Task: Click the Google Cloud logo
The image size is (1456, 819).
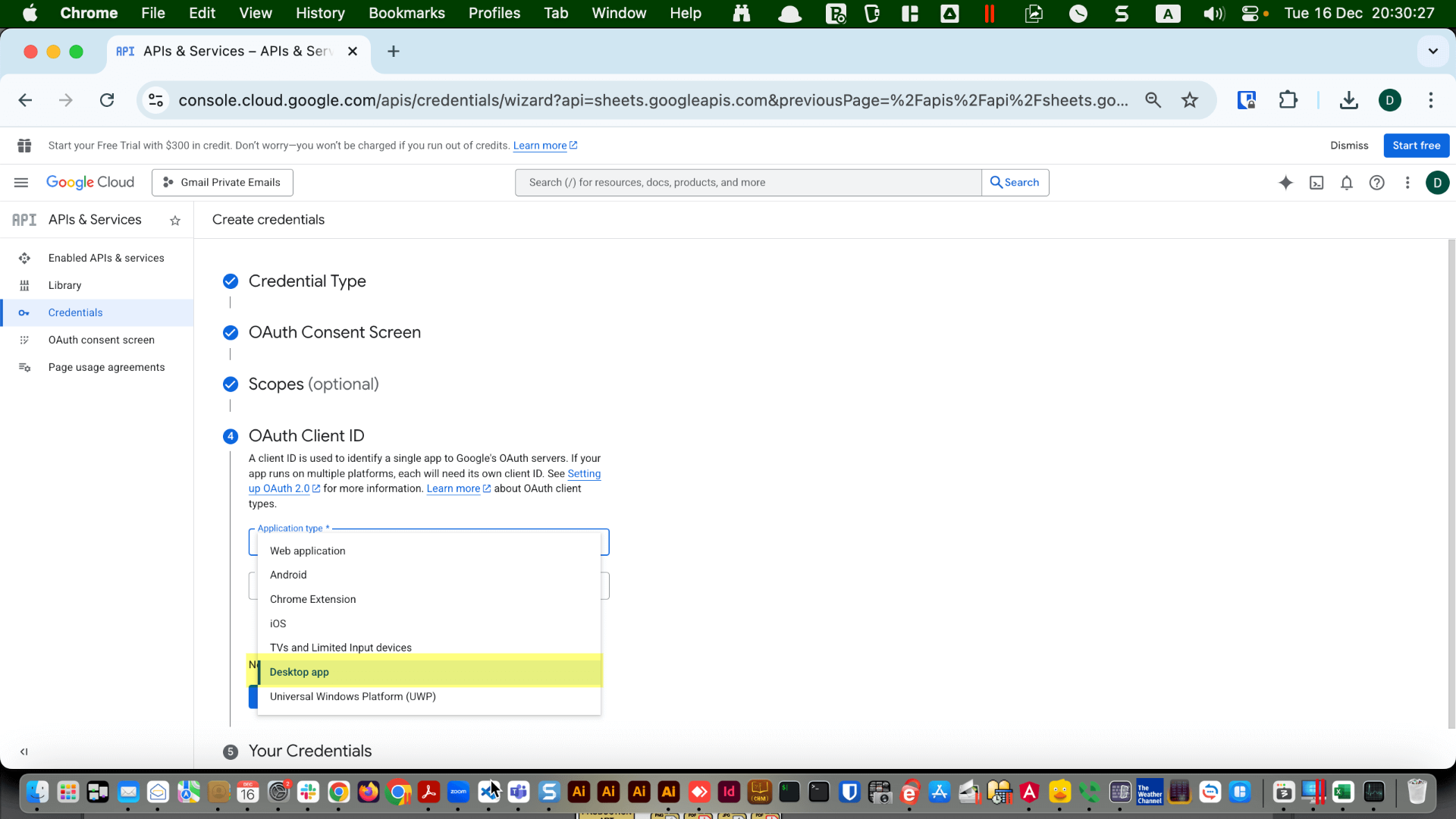Action: [90, 182]
